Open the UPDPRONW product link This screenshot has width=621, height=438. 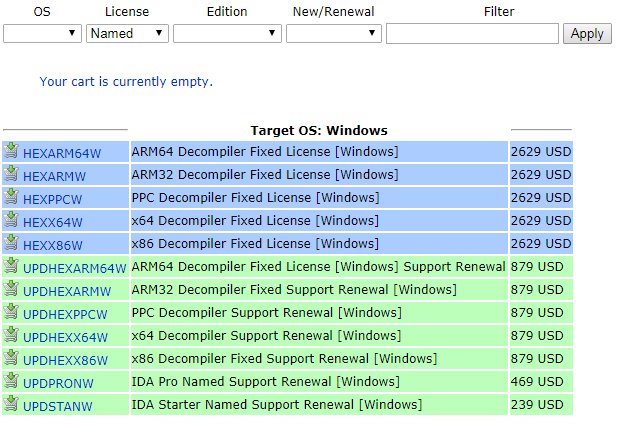58,383
